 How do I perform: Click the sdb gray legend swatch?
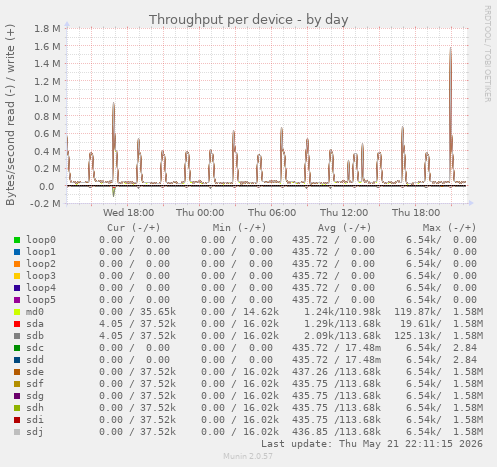(x=17, y=336)
